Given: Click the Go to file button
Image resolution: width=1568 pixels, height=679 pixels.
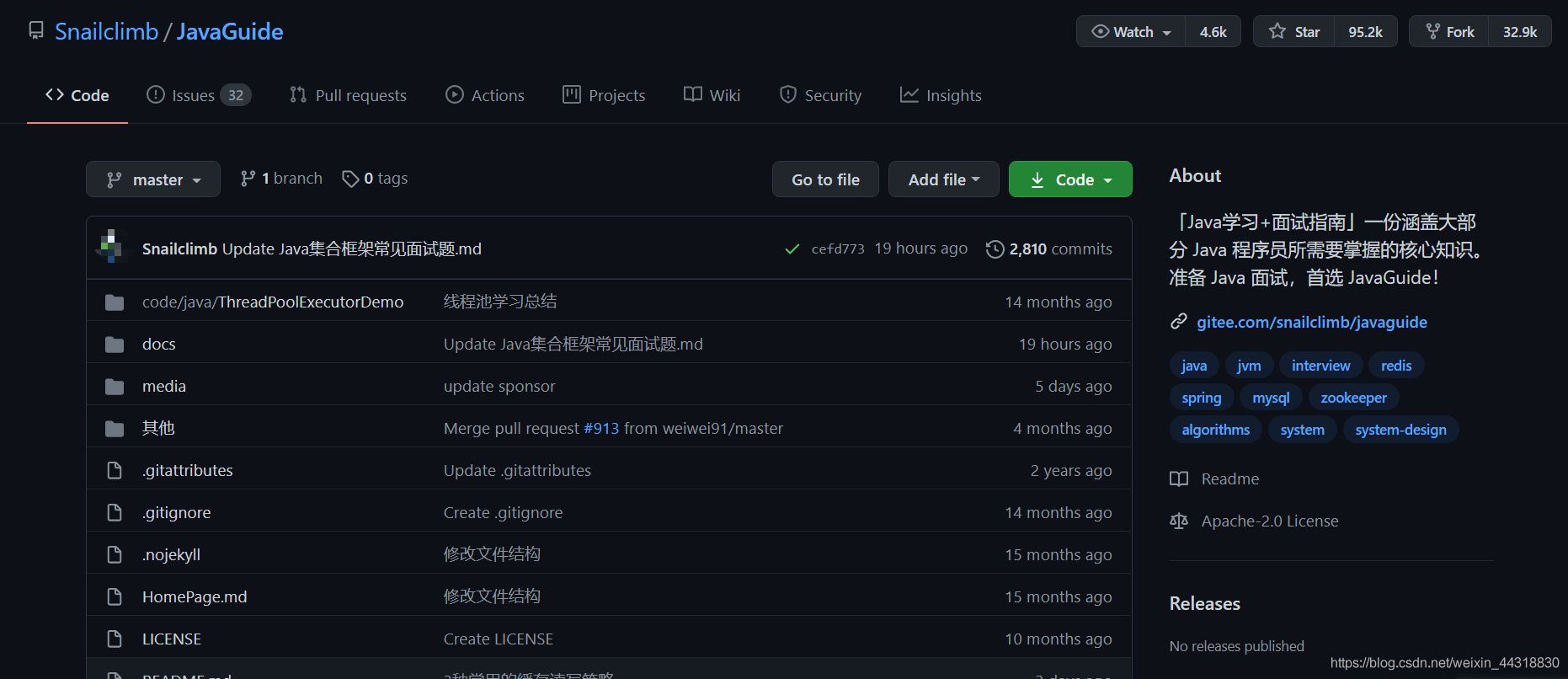Looking at the screenshot, I should point(825,179).
